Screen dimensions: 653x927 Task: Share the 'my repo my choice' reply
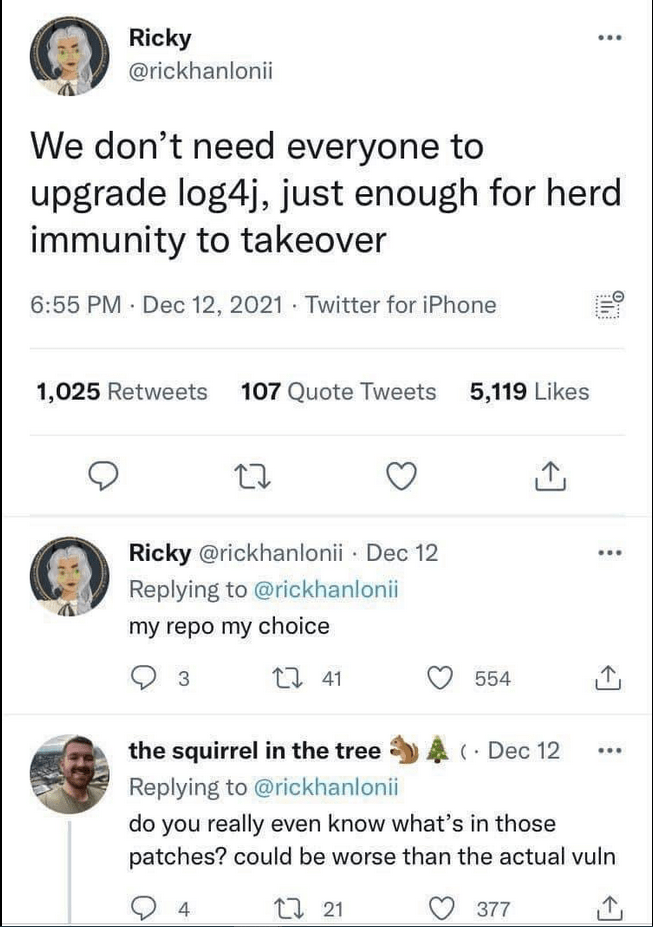[x=608, y=679]
